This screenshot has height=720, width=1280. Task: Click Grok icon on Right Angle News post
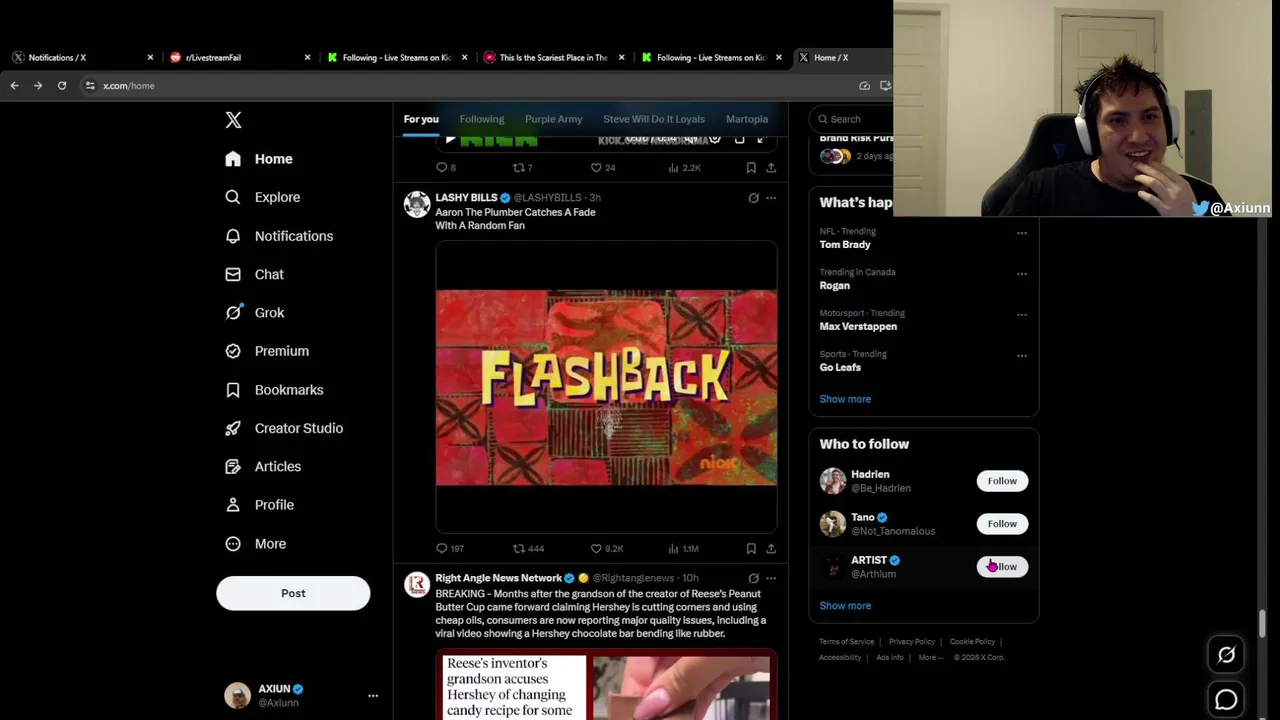click(753, 578)
